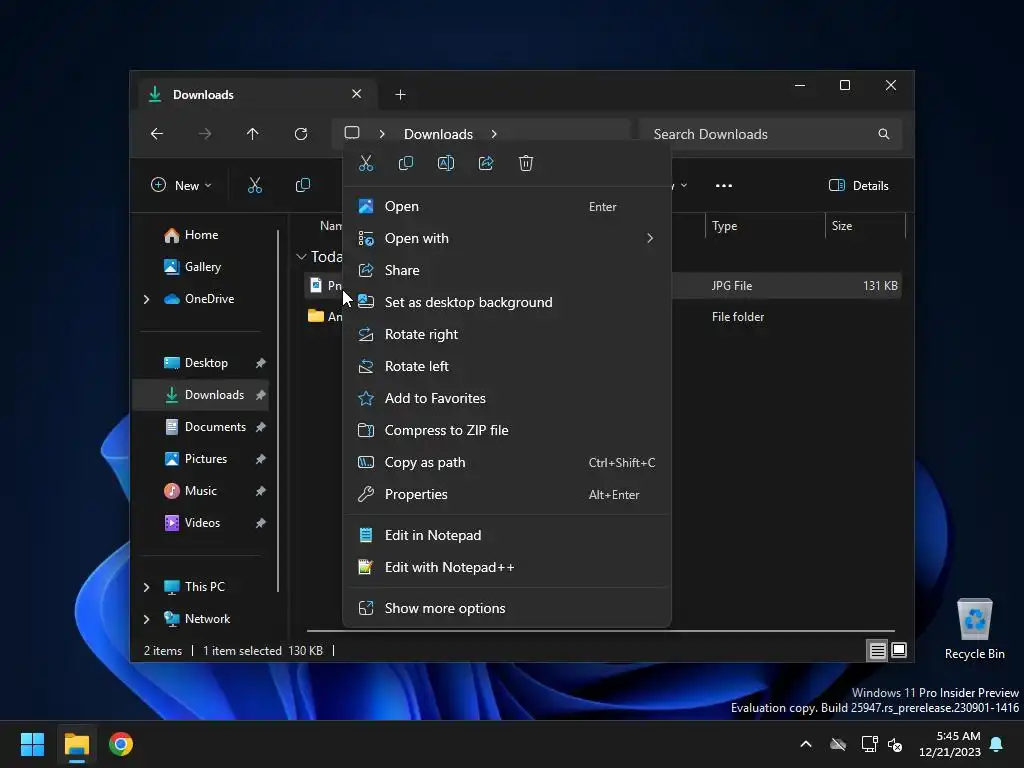The width and height of the screenshot is (1024, 768).
Task: Open the See more ellipsis menu
Action: 724,185
